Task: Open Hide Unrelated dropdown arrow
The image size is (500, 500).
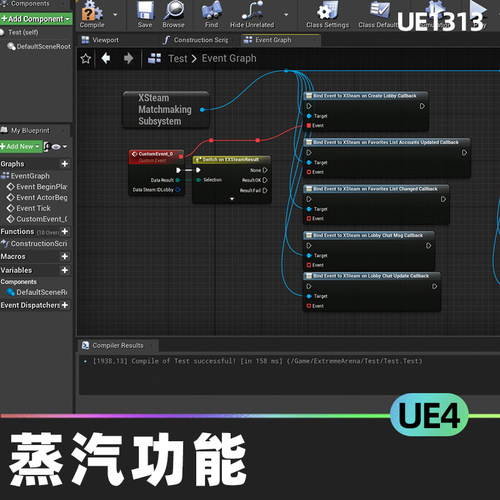Action: pyautogui.click(x=286, y=15)
